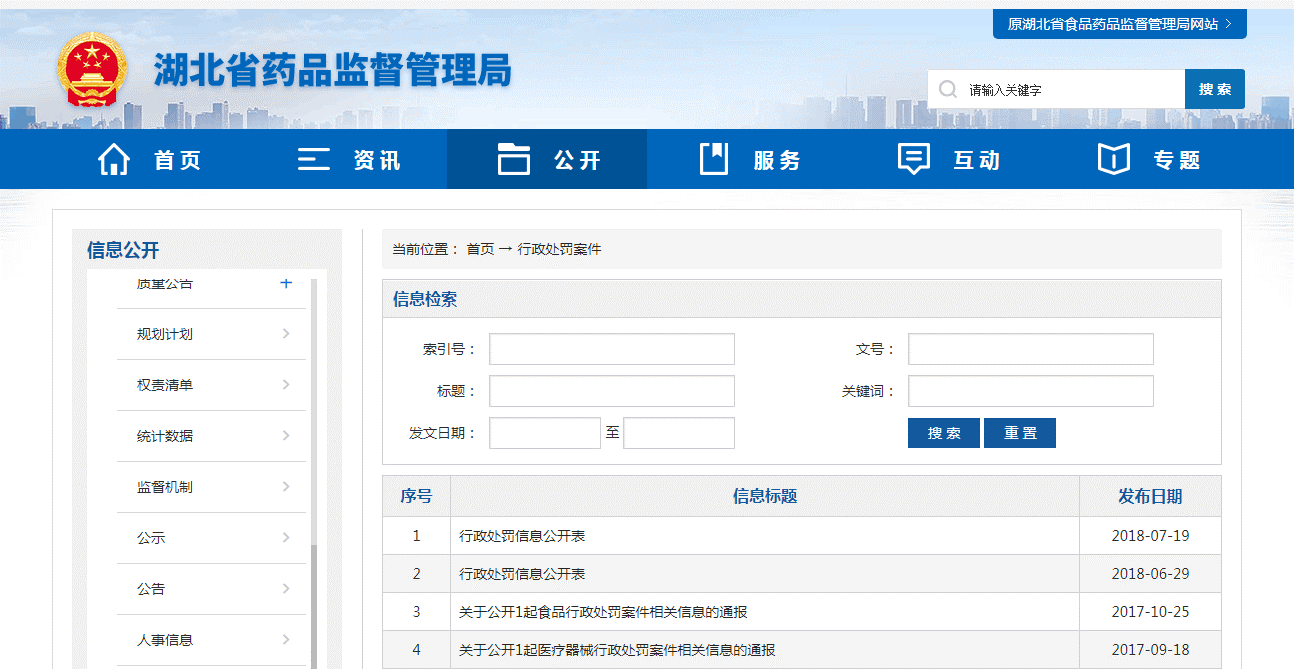Expand the 人事信息 chevron
The height and width of the screenshot is (669, 1294).
[x=286, y=639]
